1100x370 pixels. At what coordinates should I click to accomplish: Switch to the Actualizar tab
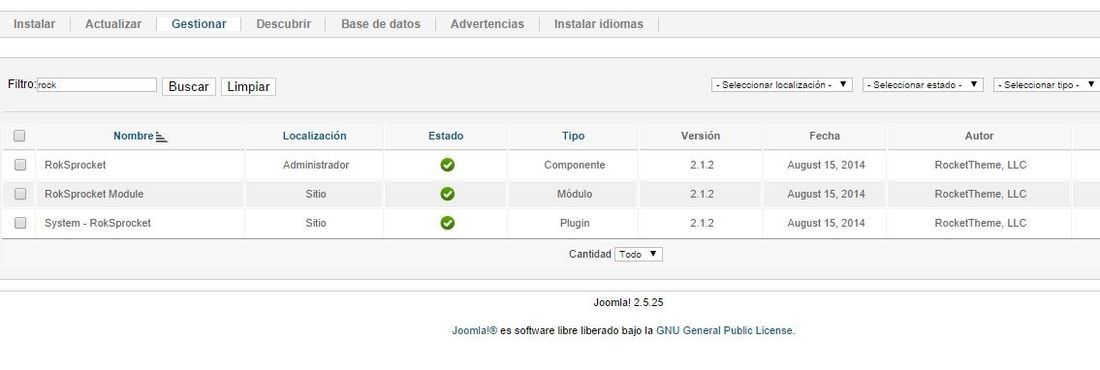point(113,24)
